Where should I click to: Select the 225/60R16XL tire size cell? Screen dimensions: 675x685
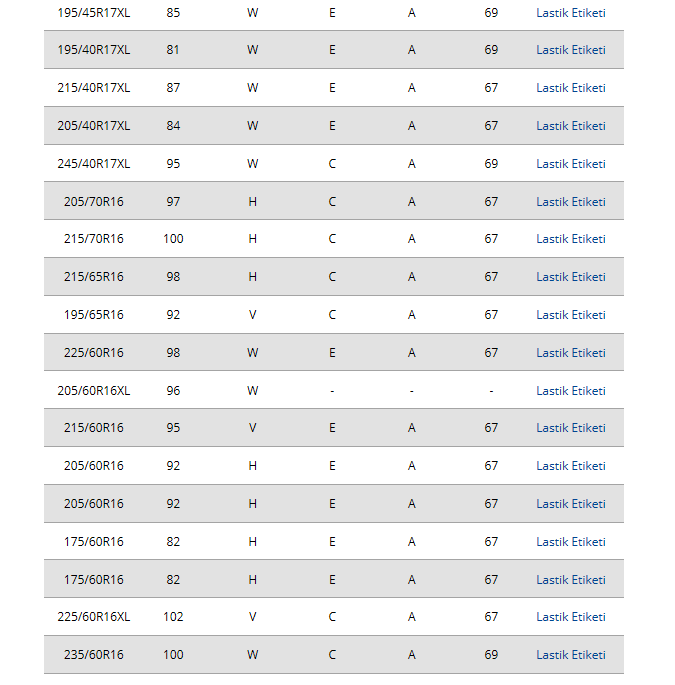tap(94, 617)
